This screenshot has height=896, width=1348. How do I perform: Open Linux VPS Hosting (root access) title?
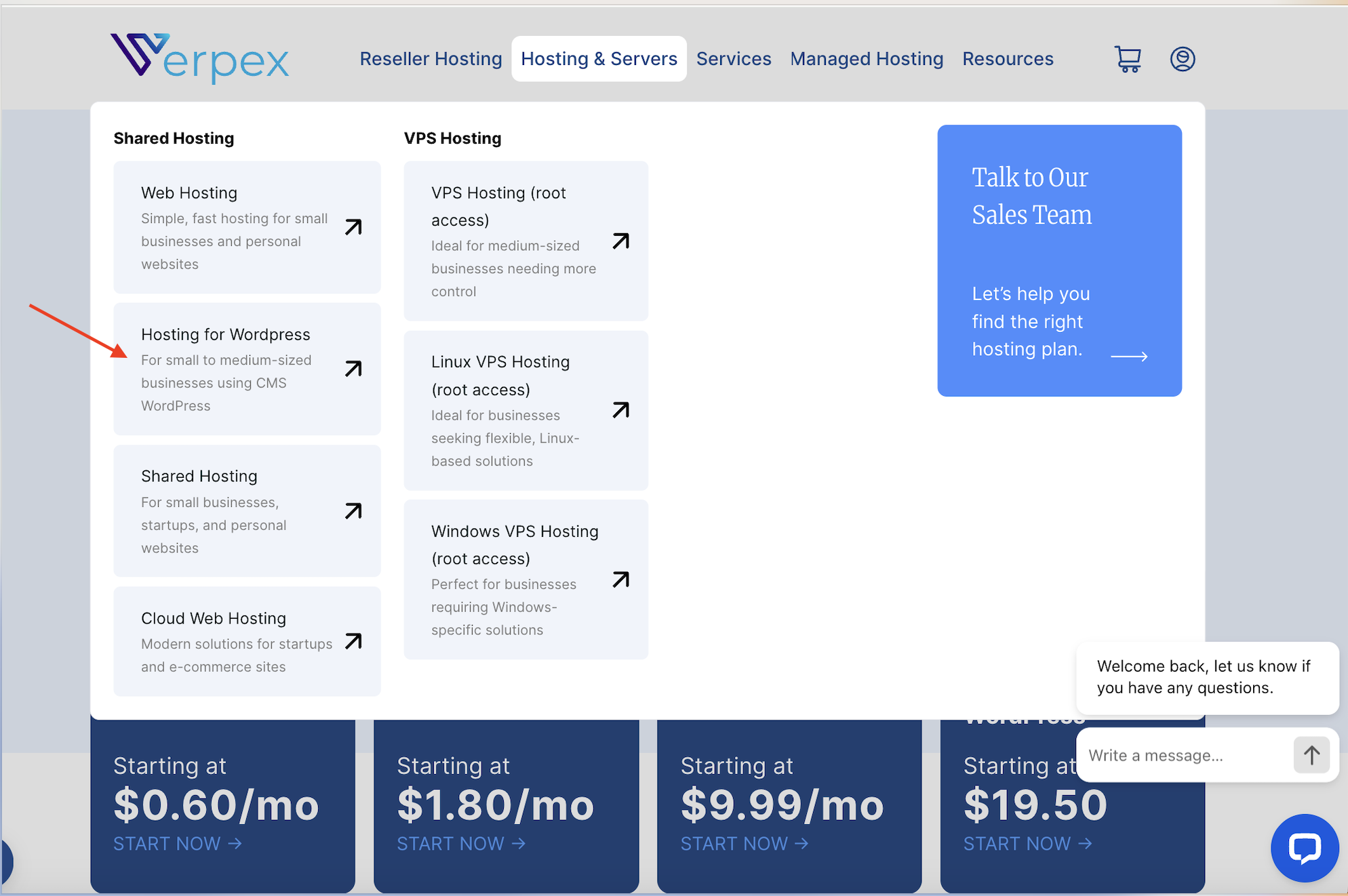(500, 375)
